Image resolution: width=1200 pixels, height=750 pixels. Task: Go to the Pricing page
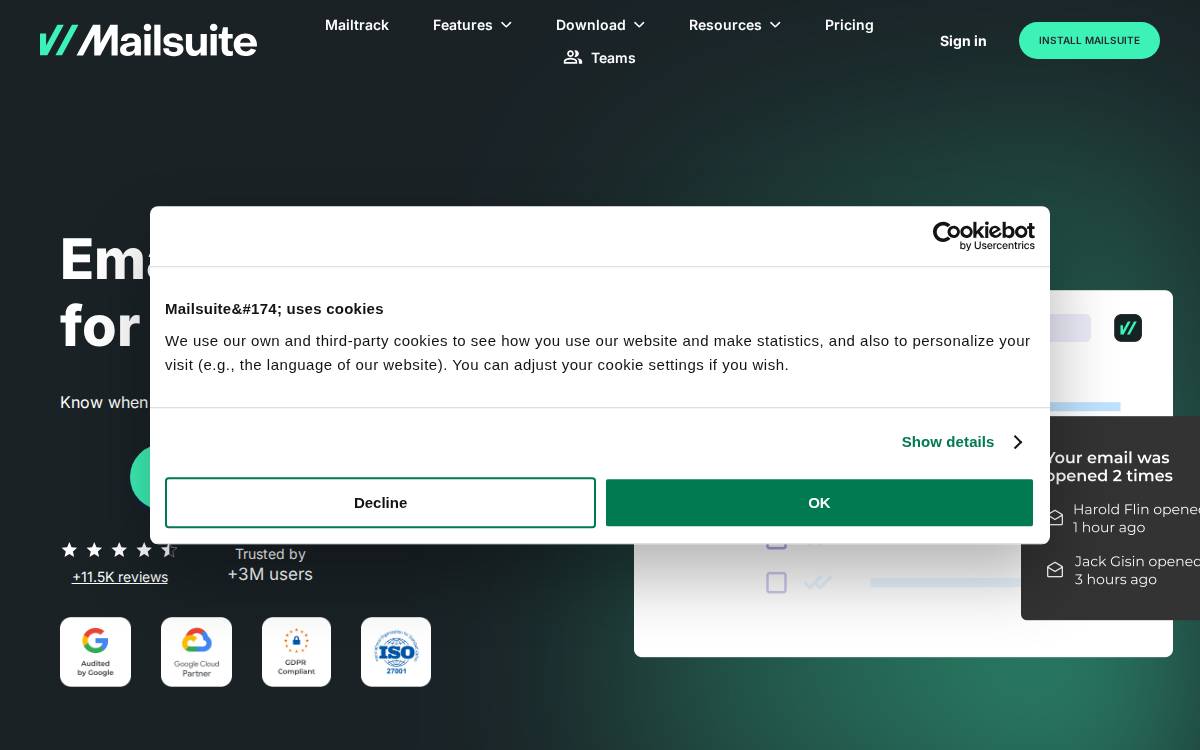click(849, 25)
